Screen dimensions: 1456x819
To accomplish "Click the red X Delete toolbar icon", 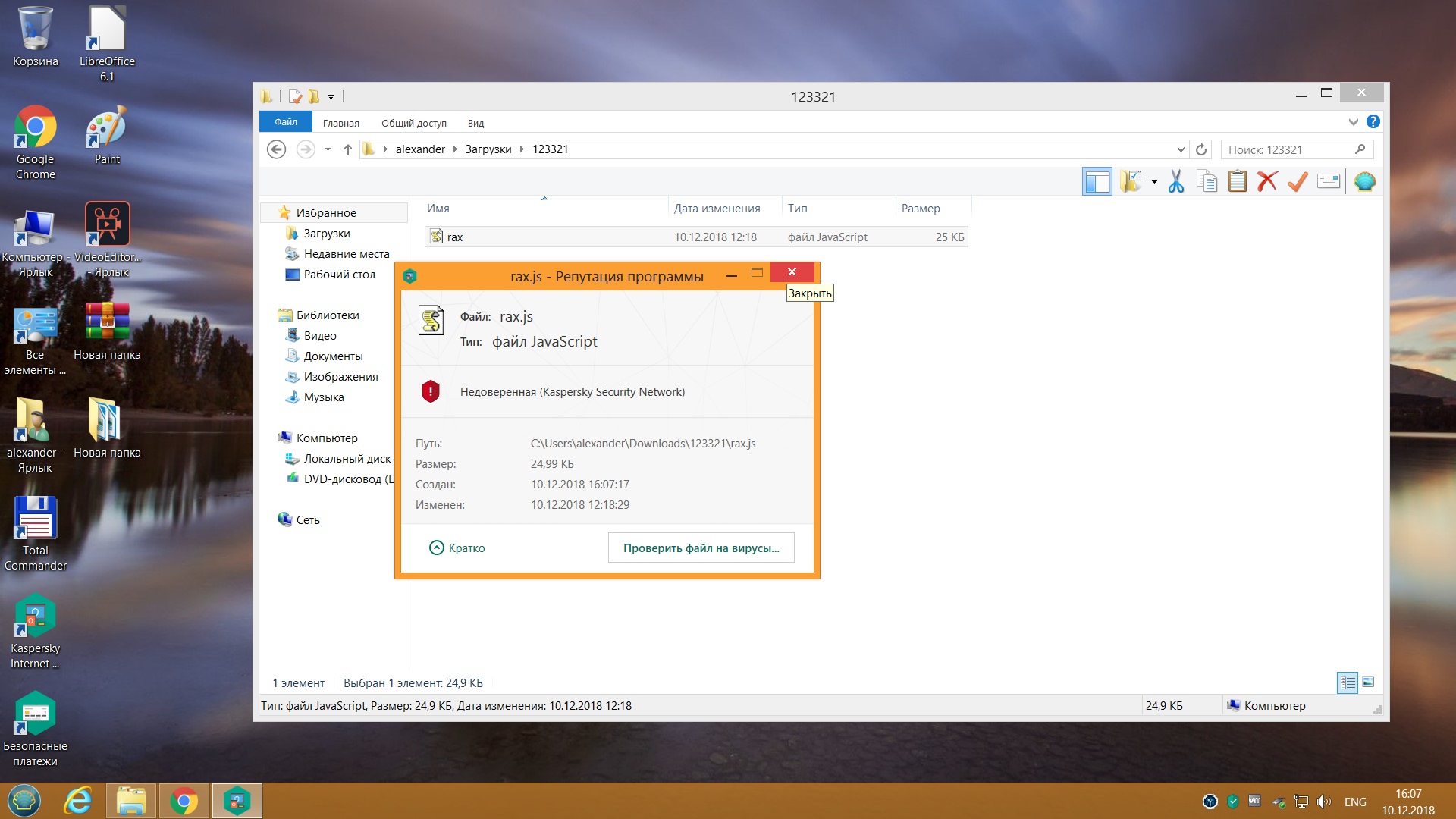I will pos(1267,182).
